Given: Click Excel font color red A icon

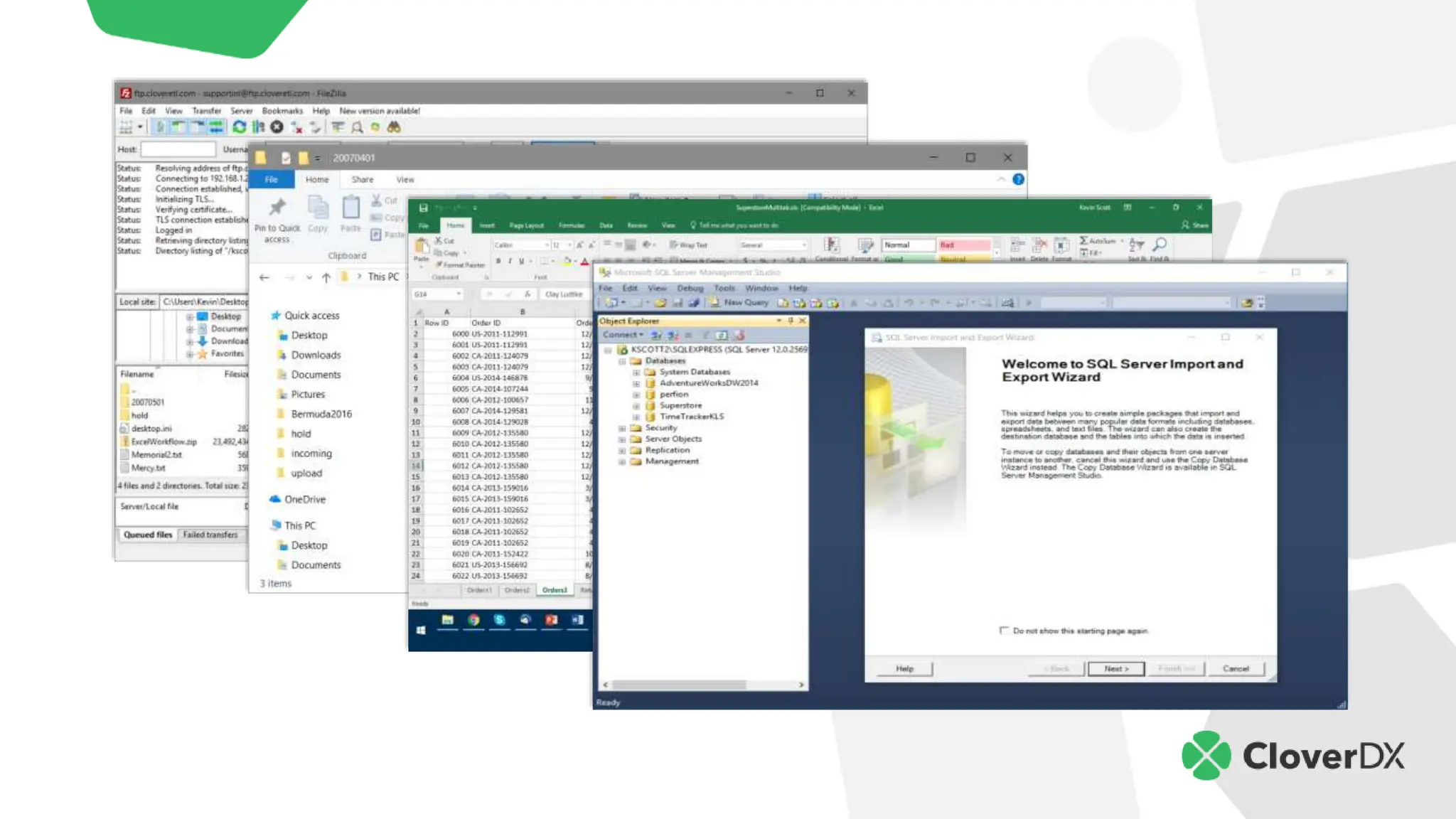Looking at the screenshot, I should pos(584,261).
